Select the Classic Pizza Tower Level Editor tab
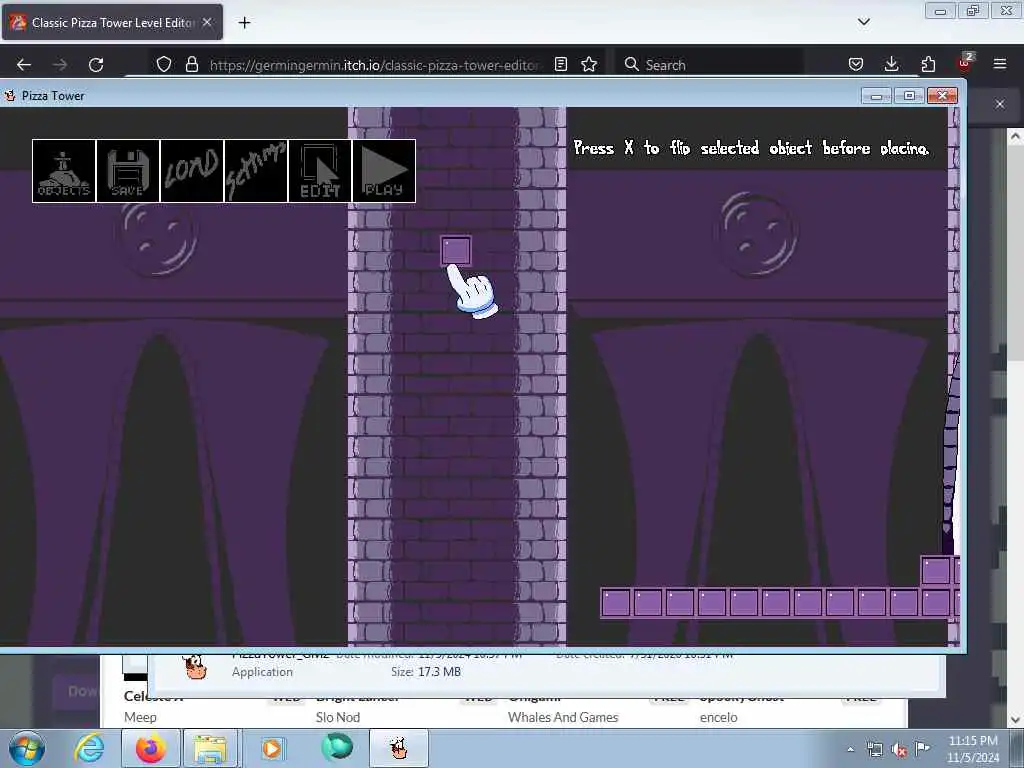Screen dimensions: 1024x768 coord(112,22)
